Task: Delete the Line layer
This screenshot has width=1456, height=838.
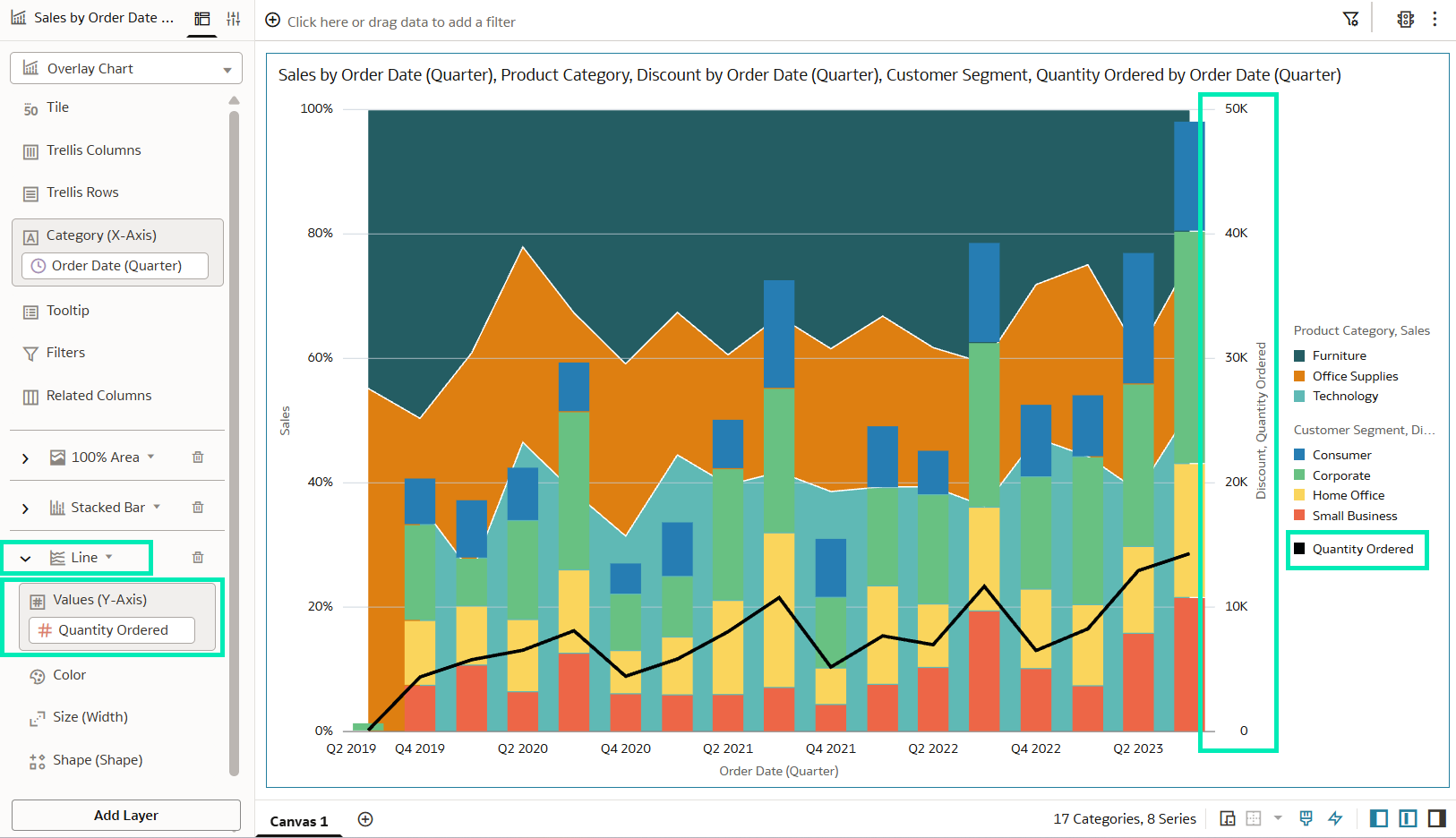Action: pos(198,557)
